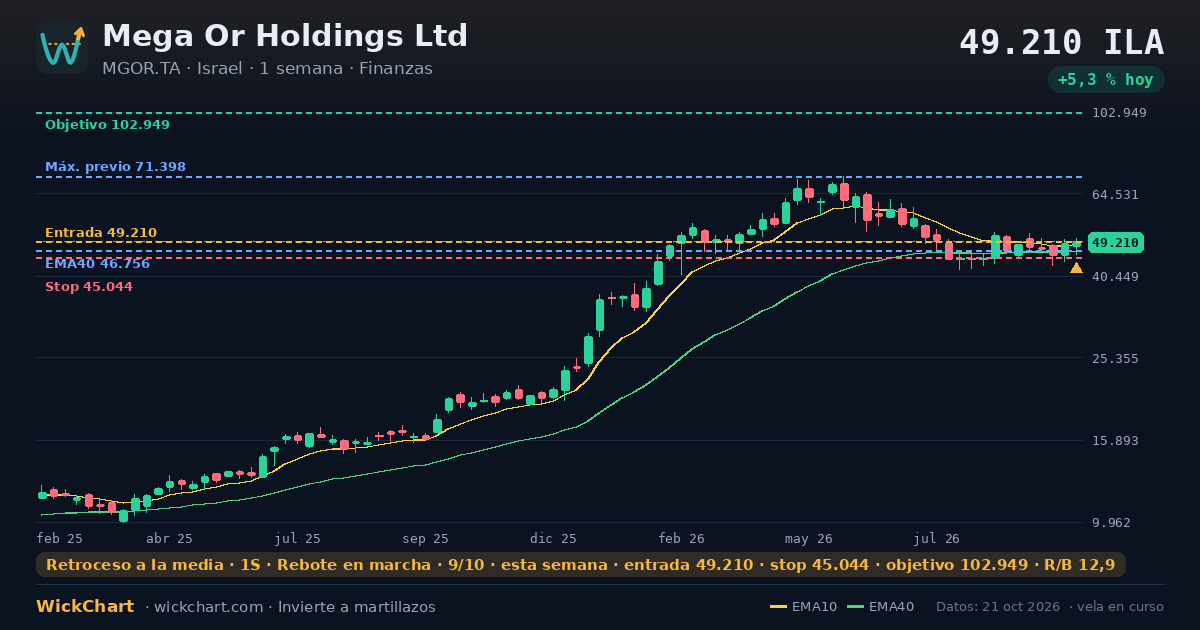Click the Retroceso a la media summary banner
Image resolution: width=1200 pixels, height=630 pixels.
point(581,565)
